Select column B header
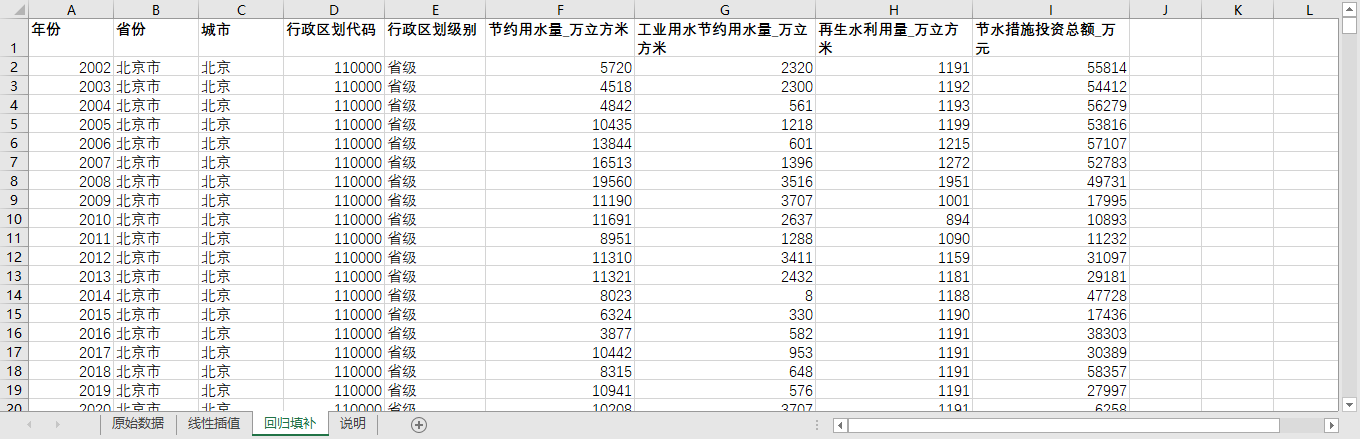Image resolution: width=1360 pixels, height=439 pixels. 156,9
